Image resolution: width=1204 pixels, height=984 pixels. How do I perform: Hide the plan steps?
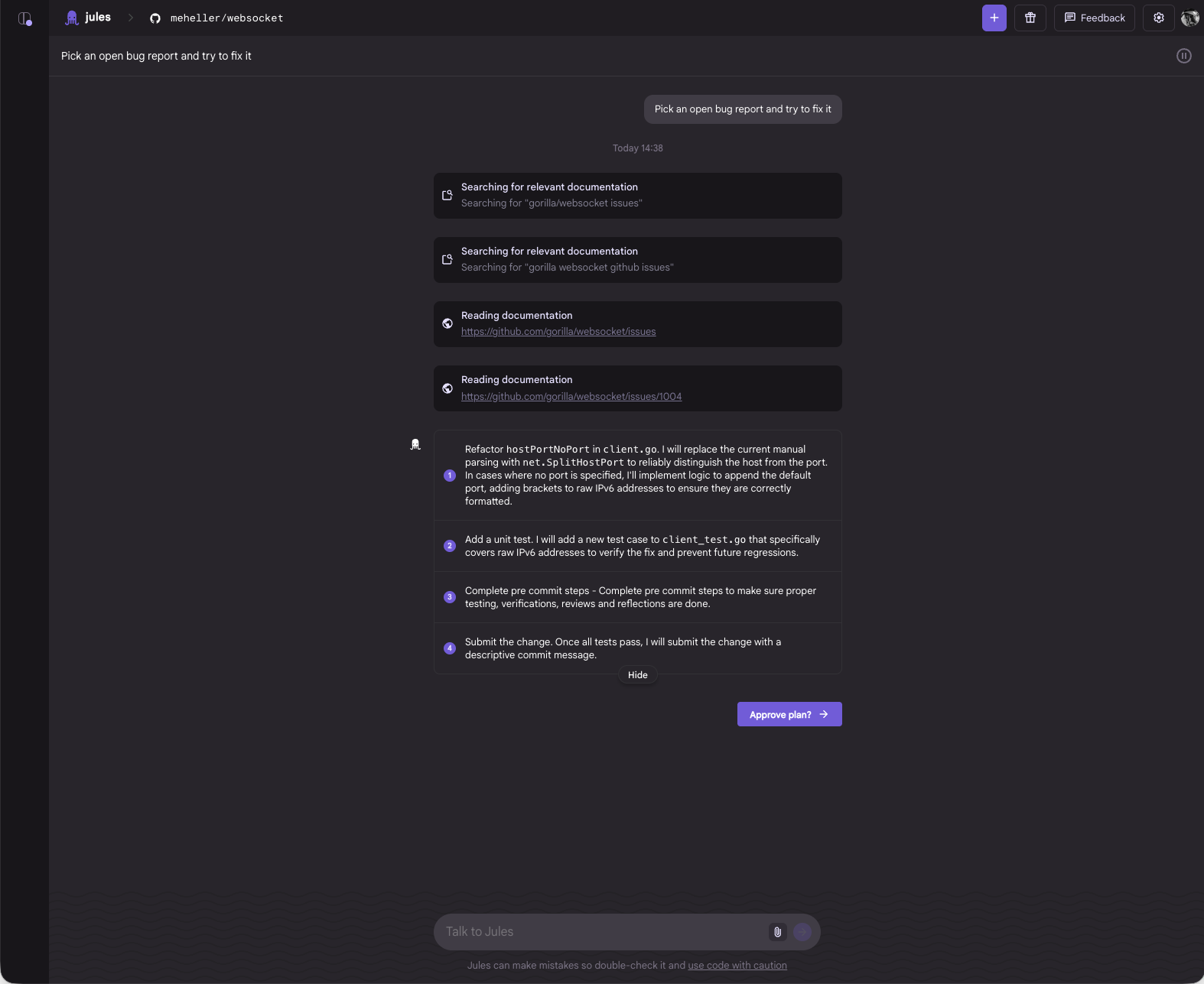pos(637,675)
